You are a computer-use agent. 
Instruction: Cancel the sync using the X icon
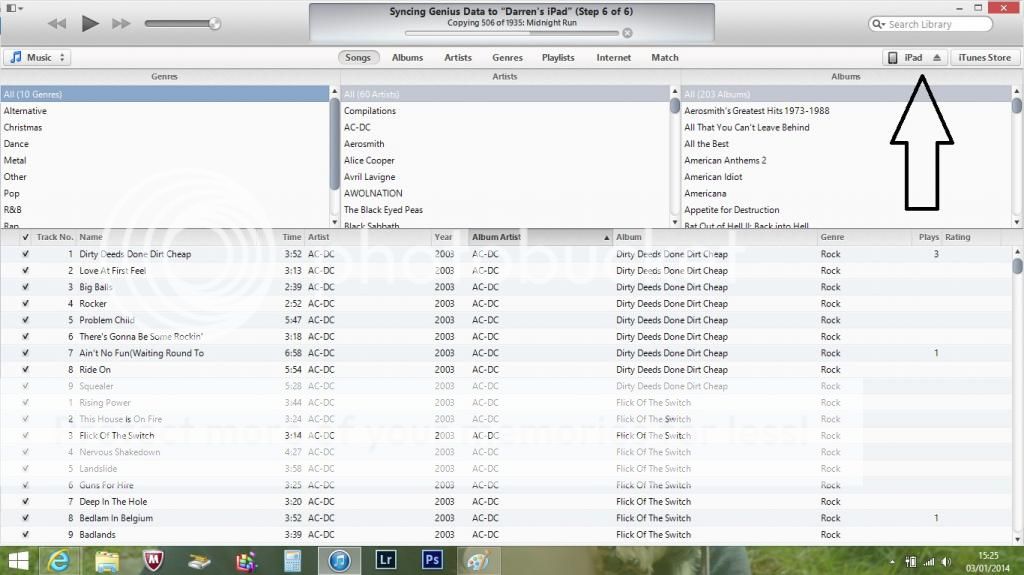pos(627,33)
